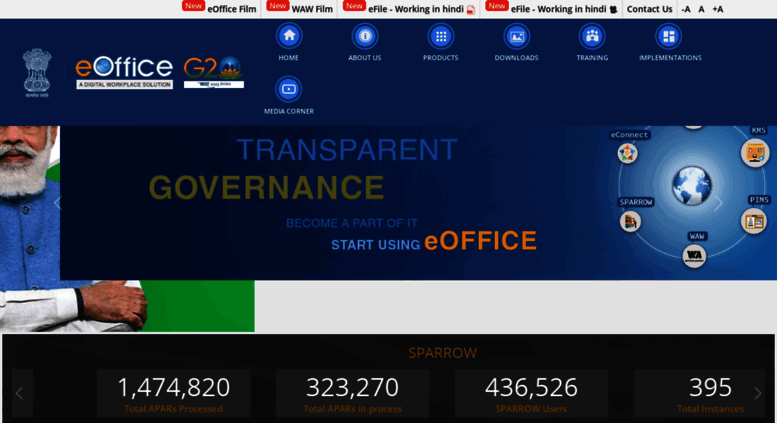777x423 pixels.
Task: Select the PRODUCTS menu label
Action: [441, 57]
